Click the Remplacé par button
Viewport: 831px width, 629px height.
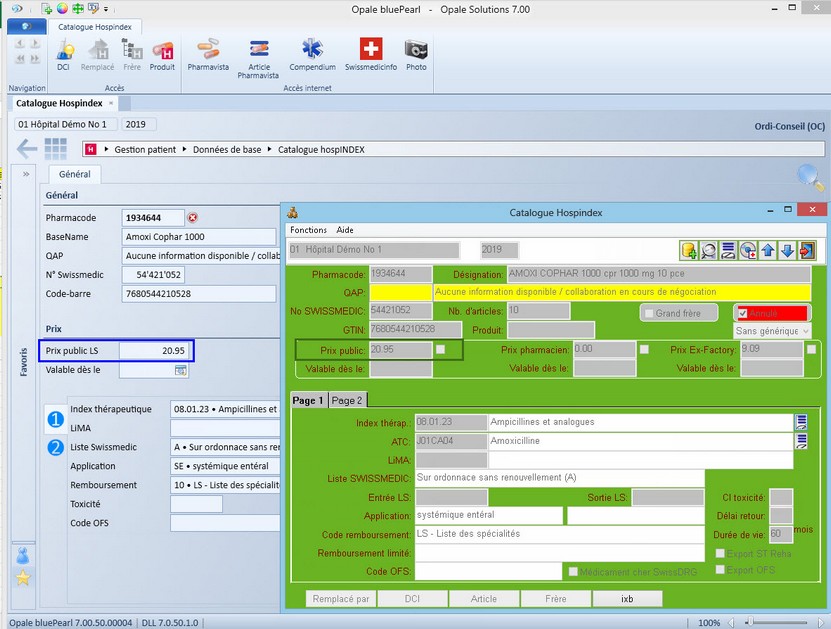[341, 599]
